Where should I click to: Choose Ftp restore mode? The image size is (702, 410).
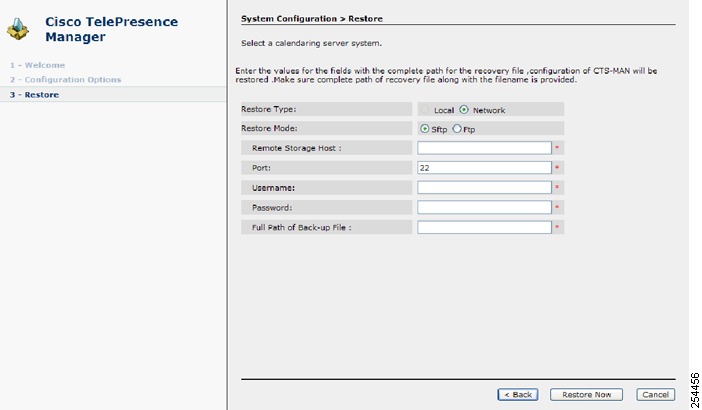[x=457, y=129]
